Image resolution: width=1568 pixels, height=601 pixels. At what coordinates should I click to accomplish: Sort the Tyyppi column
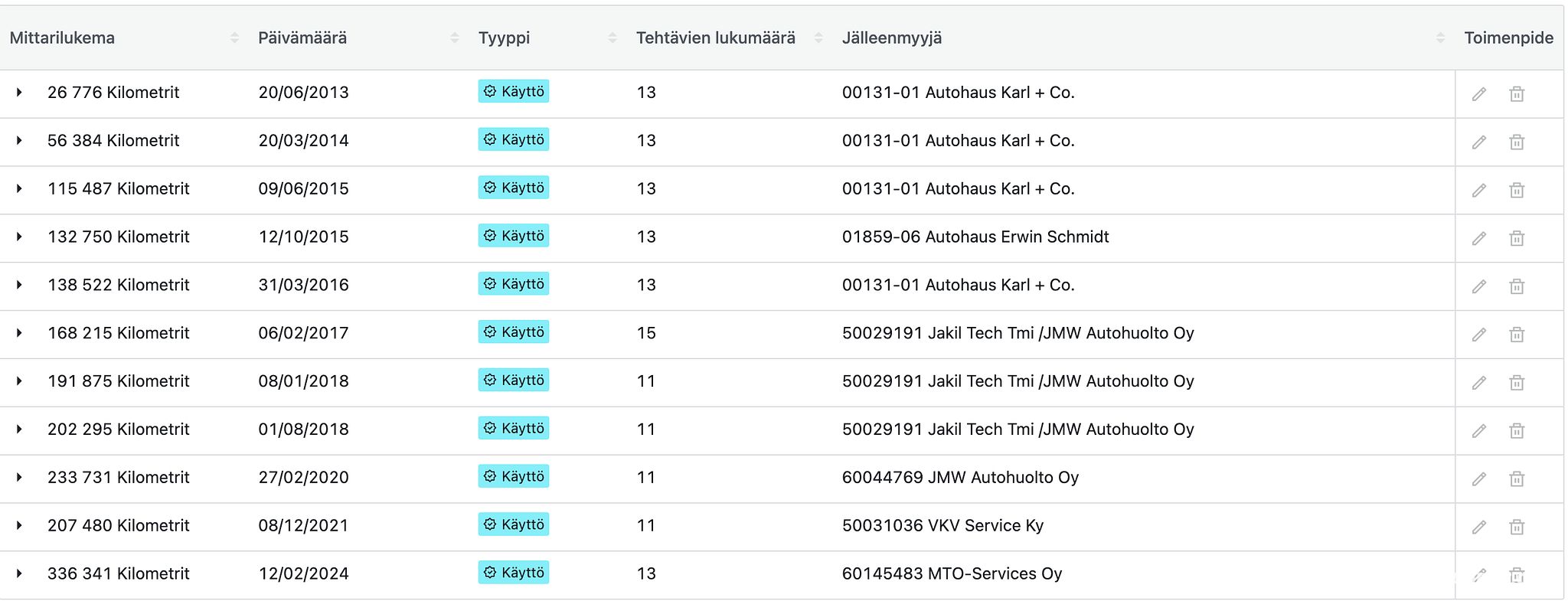click(x=612, y=38)
